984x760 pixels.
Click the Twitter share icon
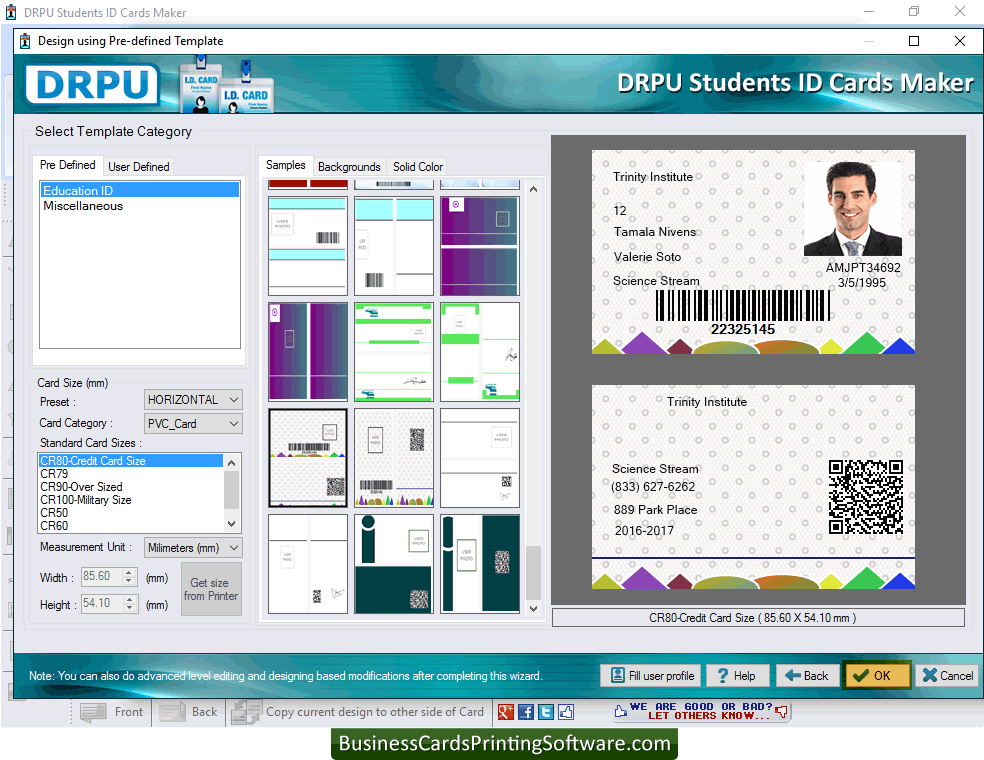pos(546,712)
